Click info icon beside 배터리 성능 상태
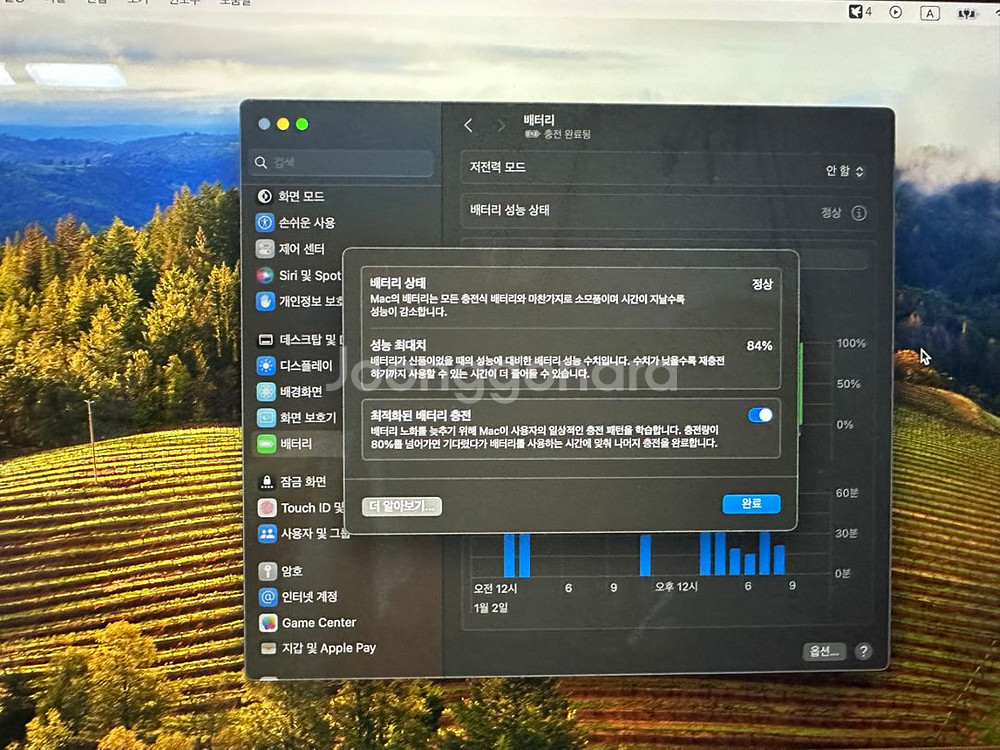 [x=858, y=213]
